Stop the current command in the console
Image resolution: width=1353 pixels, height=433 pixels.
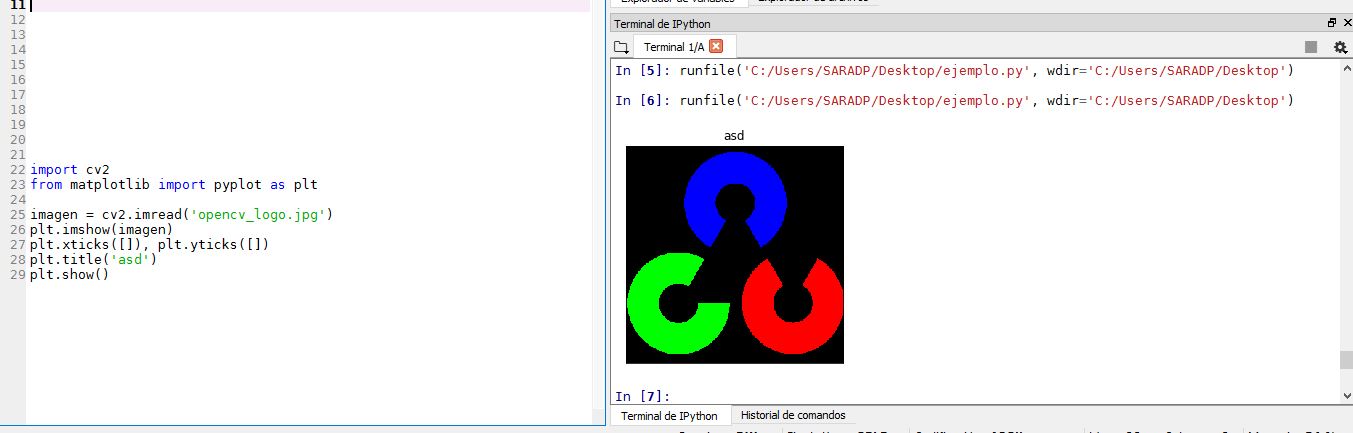click(1311, 47)
